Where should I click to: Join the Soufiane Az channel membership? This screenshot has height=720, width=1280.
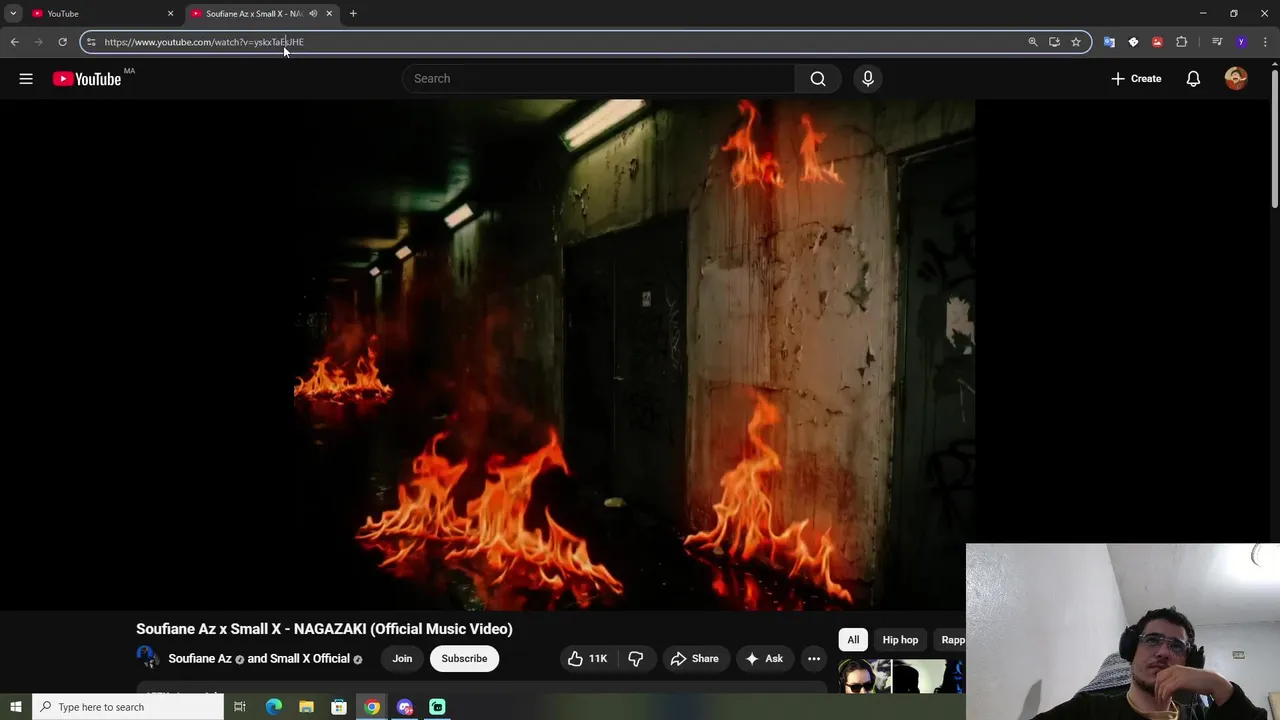coord(402,658)
